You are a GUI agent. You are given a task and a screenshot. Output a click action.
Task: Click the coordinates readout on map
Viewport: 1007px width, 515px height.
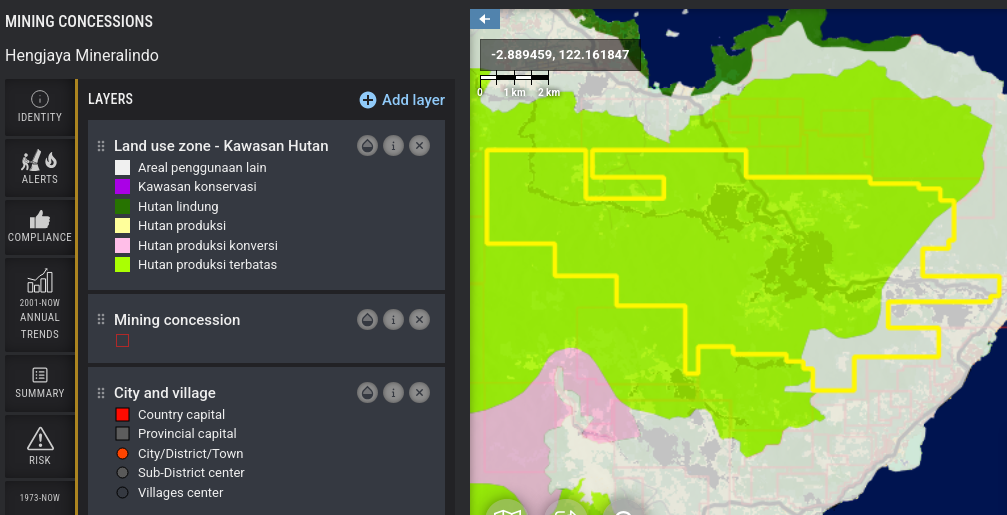pyautogui.click(x=560, y=55)
